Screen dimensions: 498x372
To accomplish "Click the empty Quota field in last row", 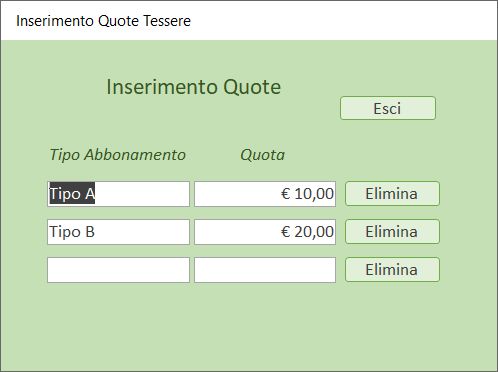I will coord(265,270).
